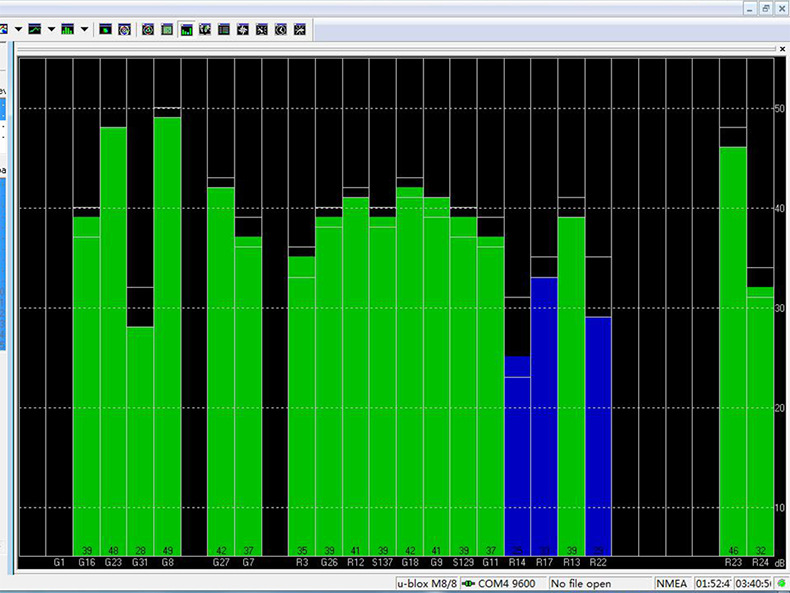Click the green connection icon beside COM4 9600
This screenshot has width=790, height=593.
coord(468,583)
